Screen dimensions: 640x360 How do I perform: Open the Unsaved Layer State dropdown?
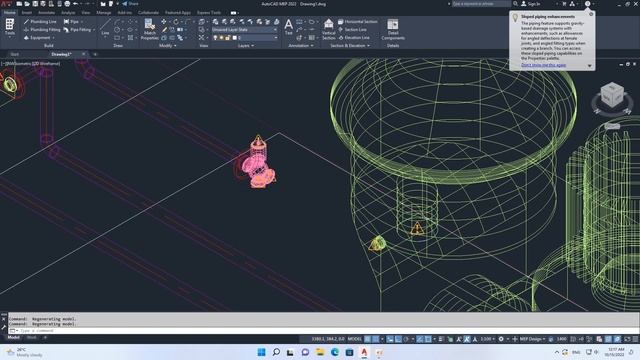tap(244, 30)
